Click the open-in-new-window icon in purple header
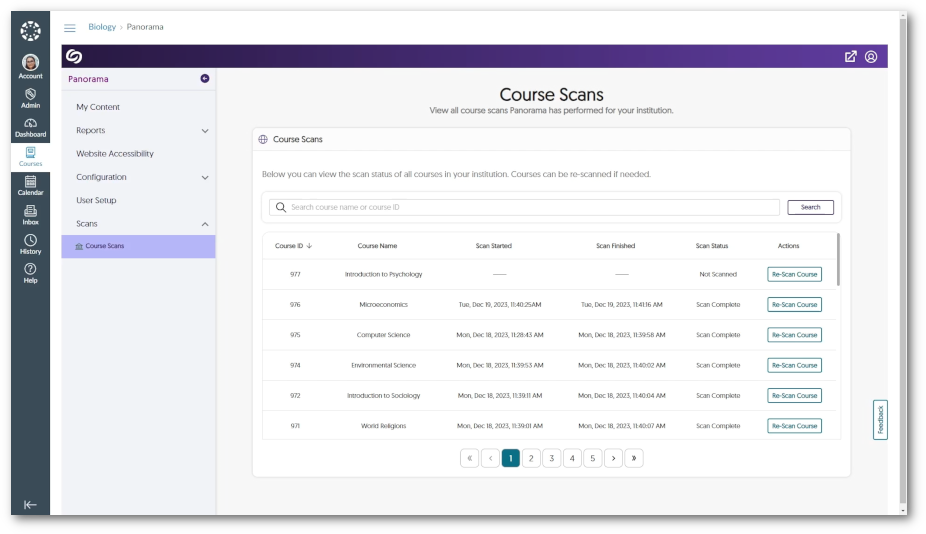926x534 pixels. (x=851, y=57)
